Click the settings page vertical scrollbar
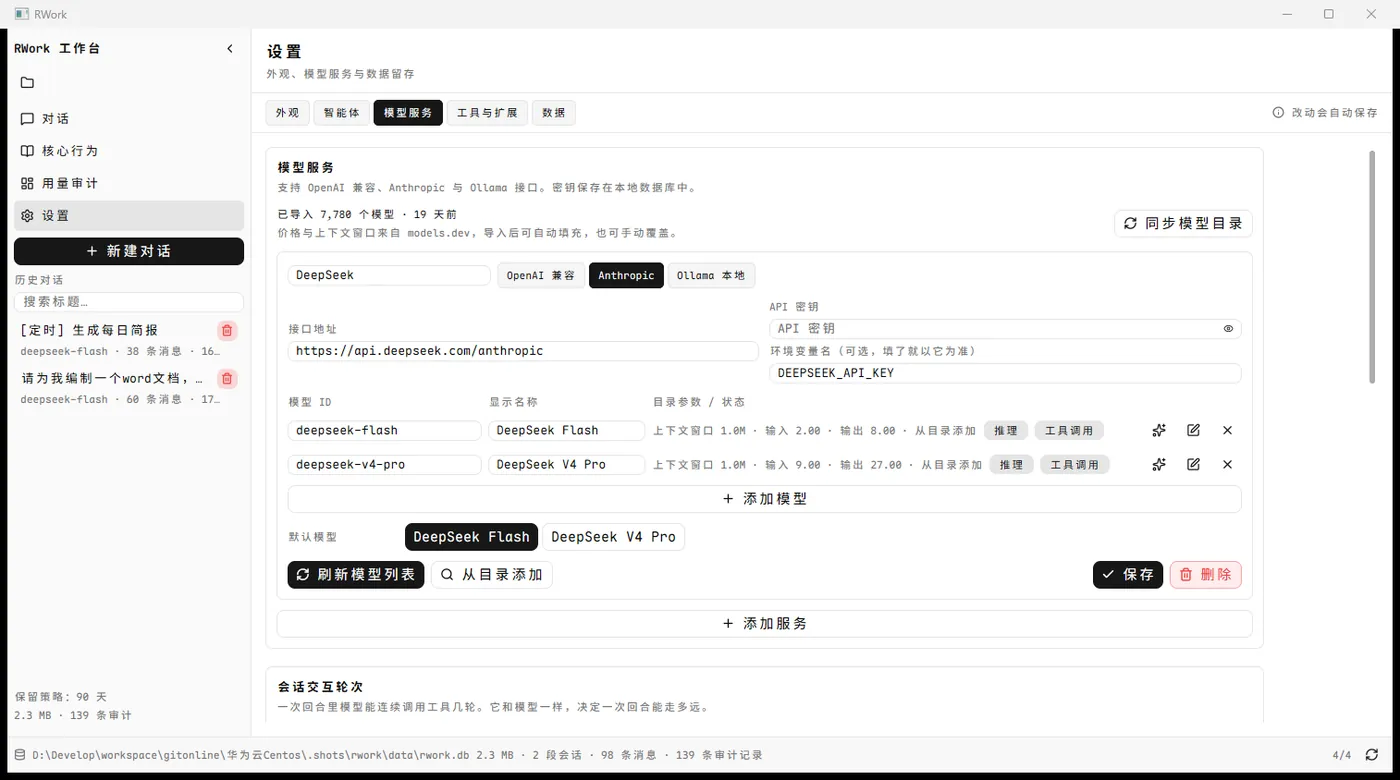This screenshot has width=1400, height=780. (x=1372, y=266)
